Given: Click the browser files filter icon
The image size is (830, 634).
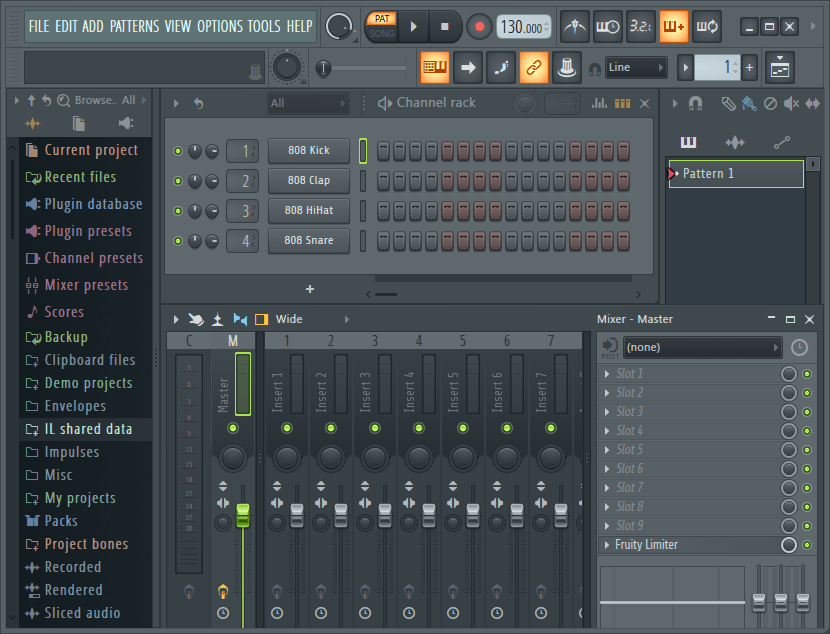Looking at the screenshot, I should pos(79,123).
